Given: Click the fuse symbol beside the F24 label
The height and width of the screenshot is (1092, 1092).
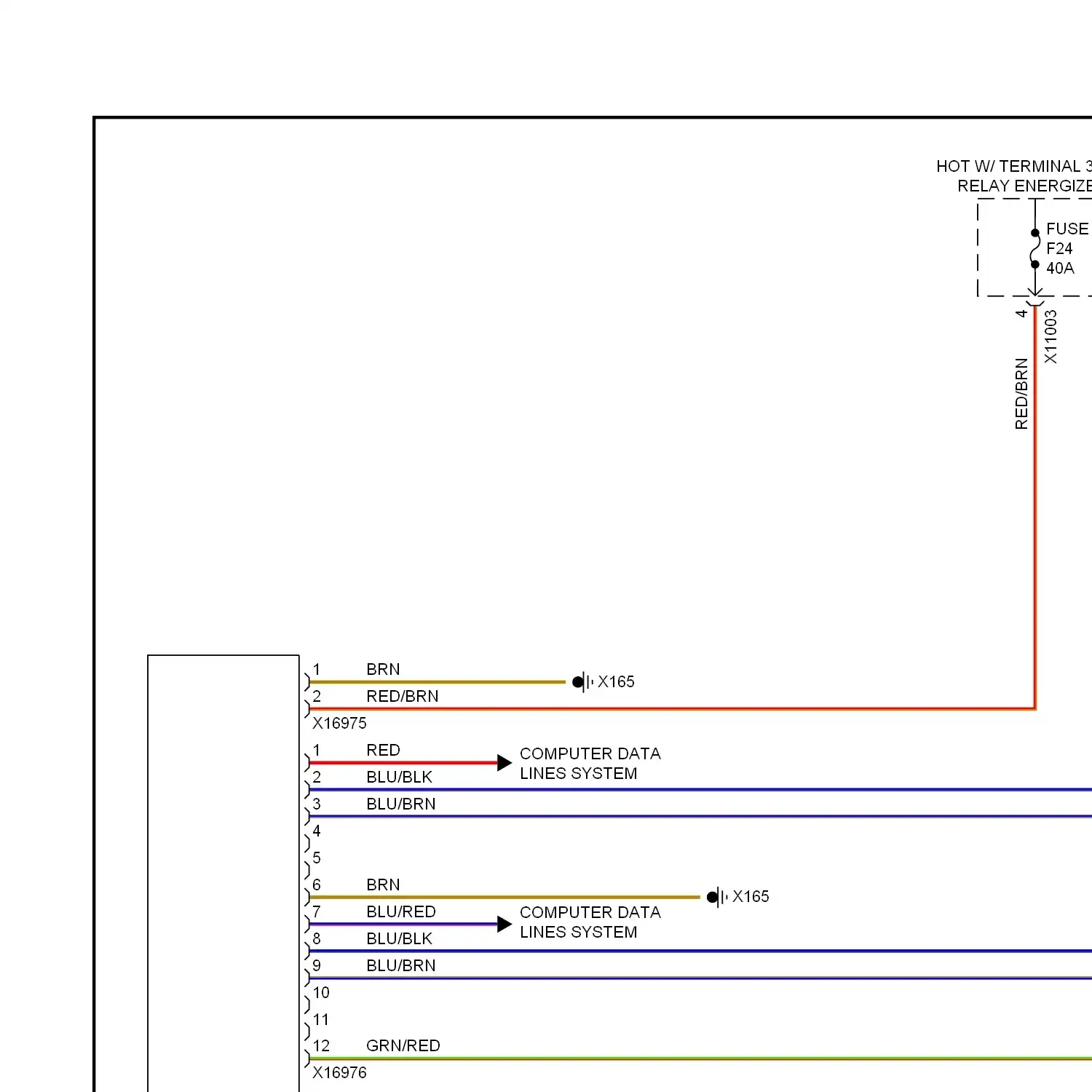Looking at the screenshot, I should (x=1034, y=249).
